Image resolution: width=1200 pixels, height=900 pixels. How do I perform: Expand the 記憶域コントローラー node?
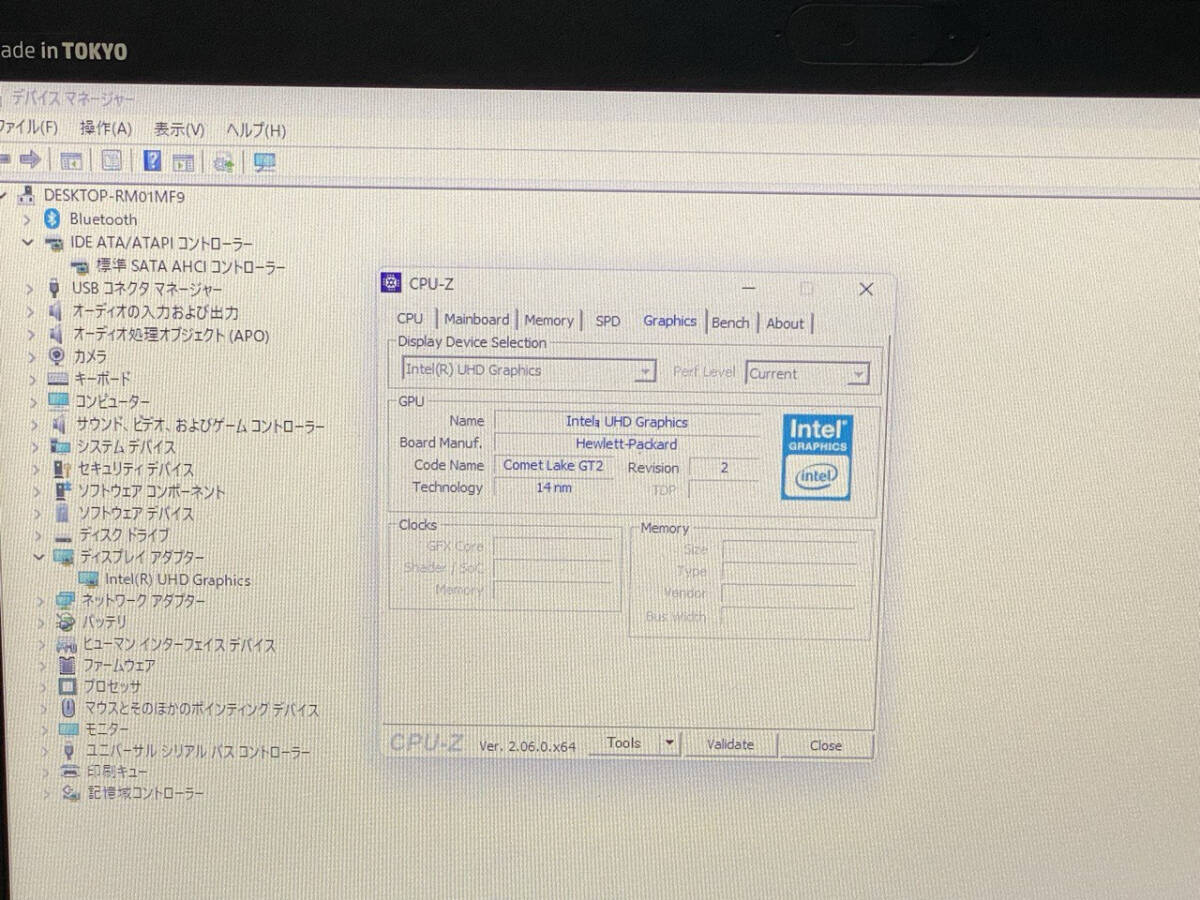pos(46,793)
